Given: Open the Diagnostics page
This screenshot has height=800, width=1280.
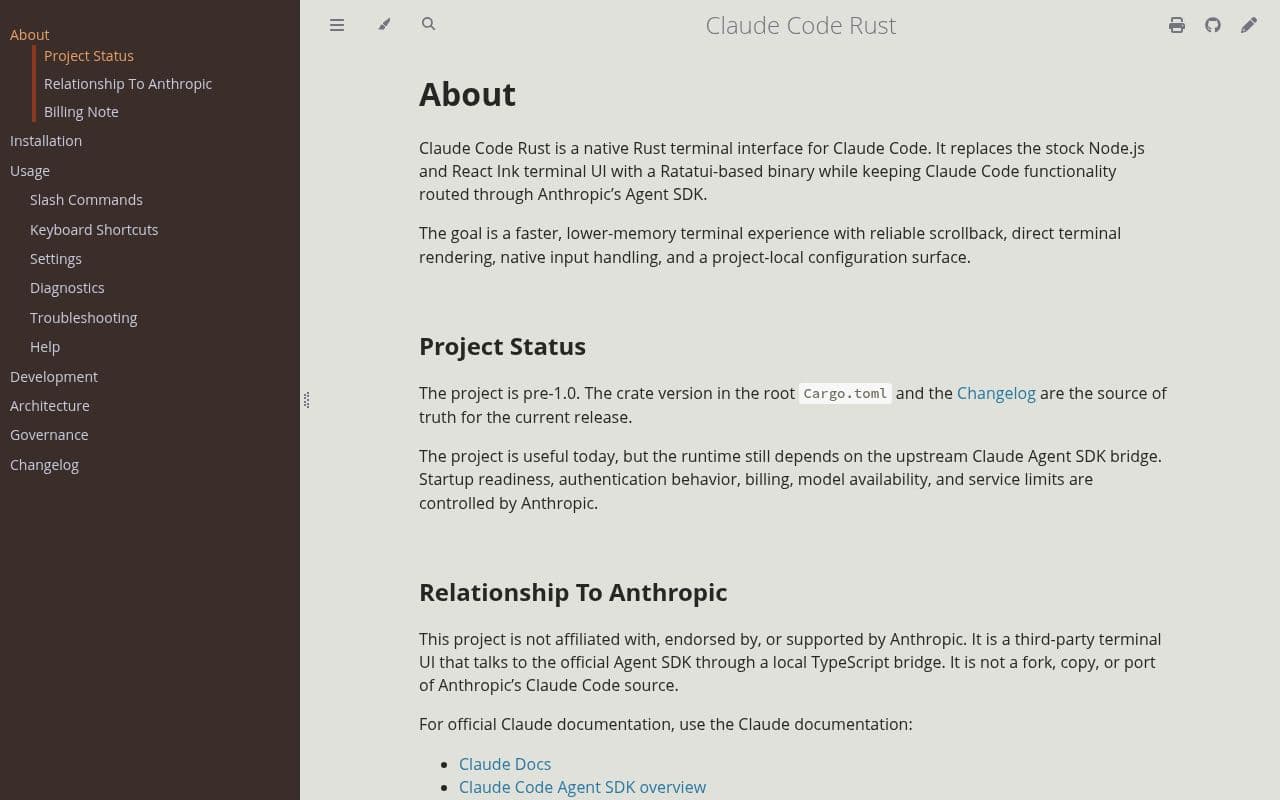Looking at the screenshot, I should [x=67, y=288].
